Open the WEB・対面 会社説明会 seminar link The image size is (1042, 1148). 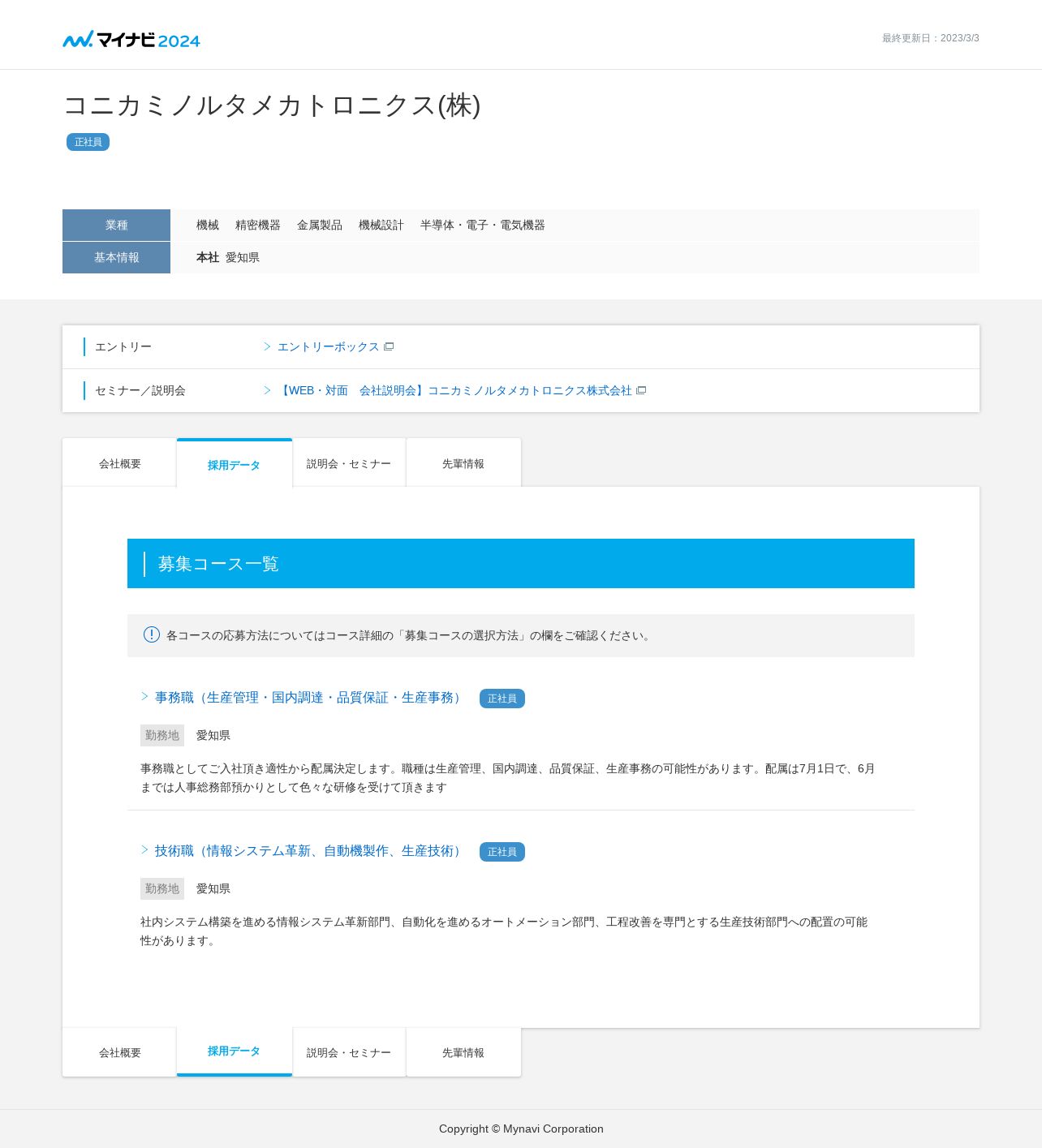454,390
